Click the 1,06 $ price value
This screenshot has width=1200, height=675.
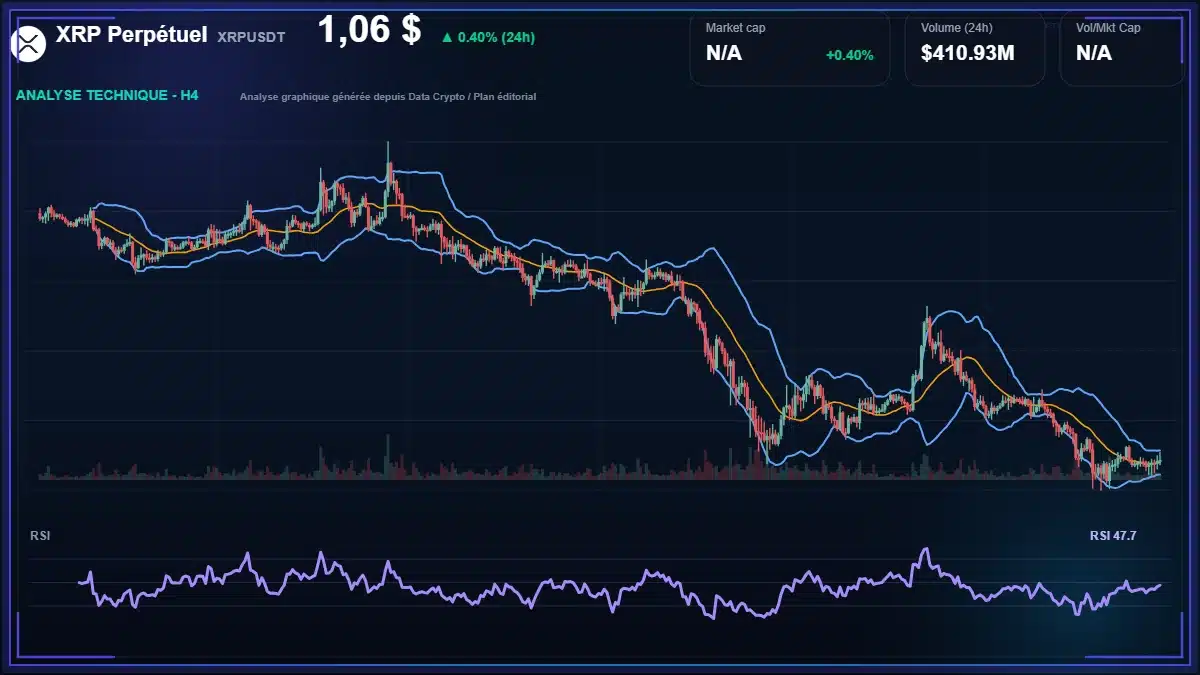pos(369,30)
